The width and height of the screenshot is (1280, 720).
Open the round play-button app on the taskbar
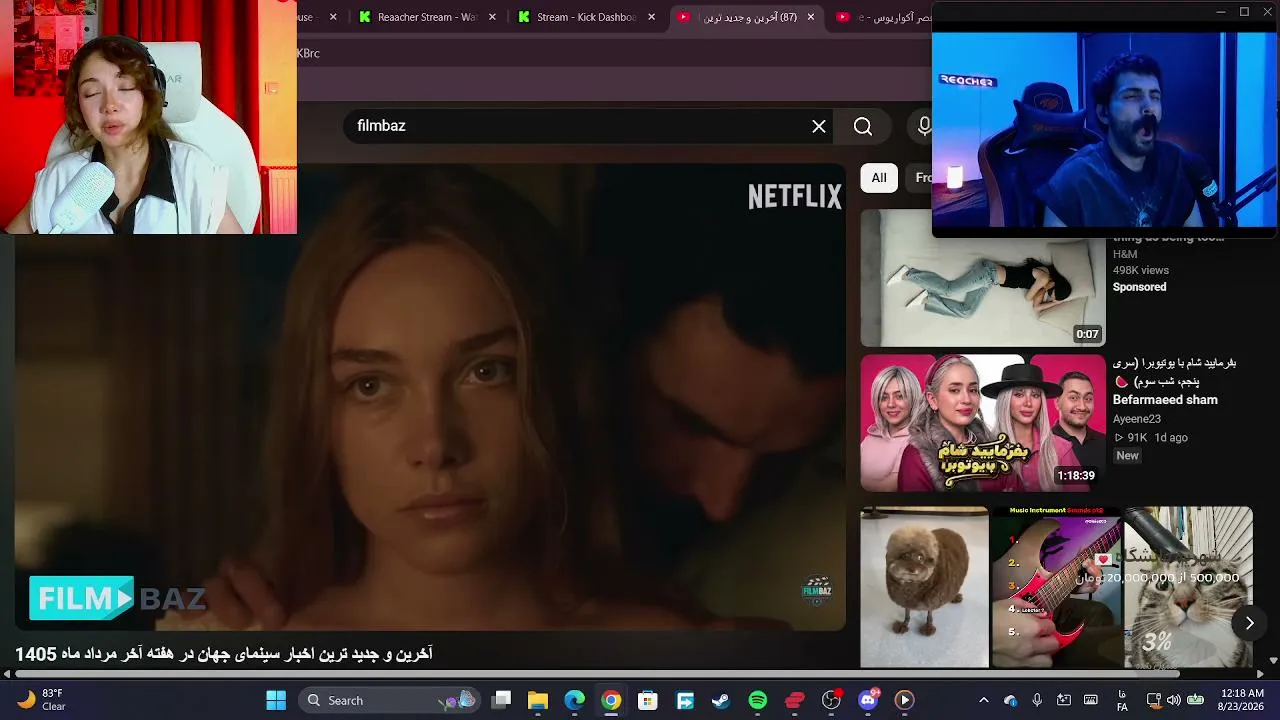905,700
